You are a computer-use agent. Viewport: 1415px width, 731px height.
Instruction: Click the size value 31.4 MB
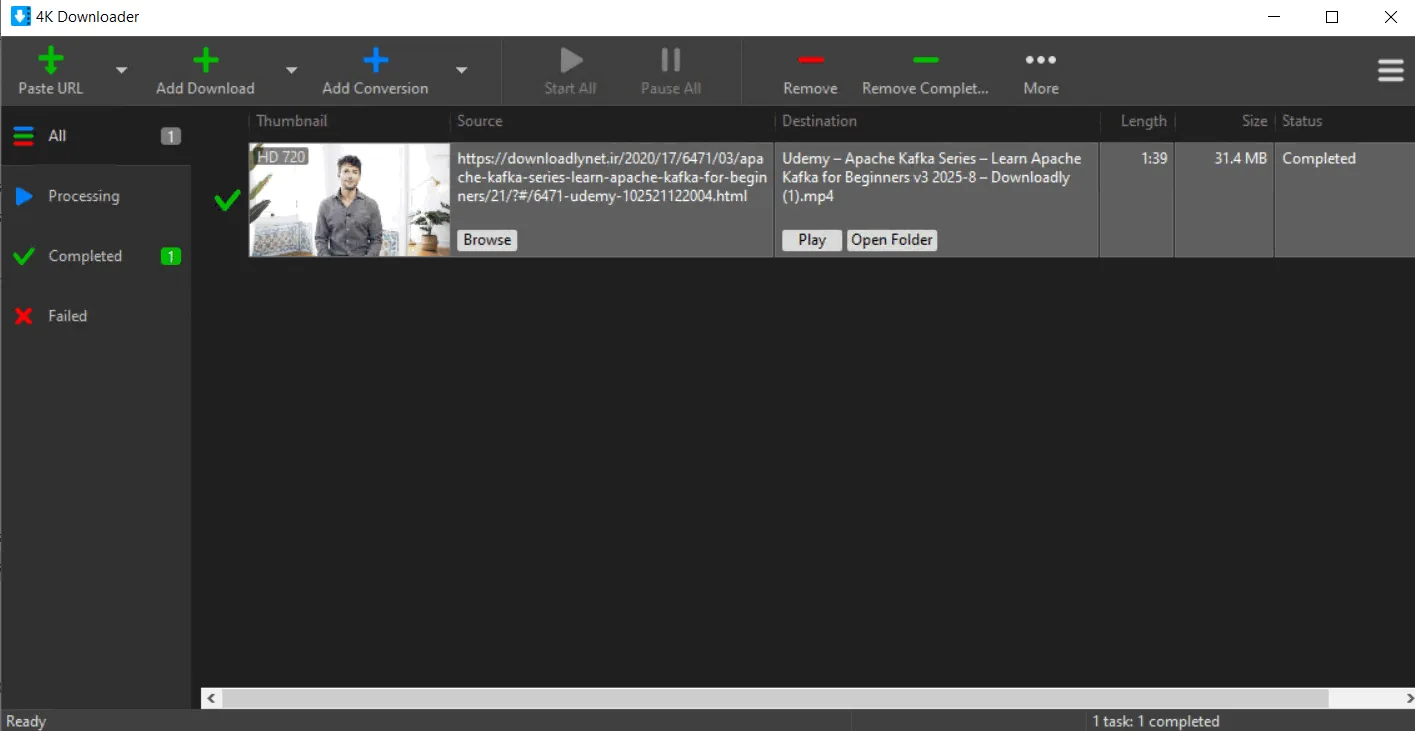pos(1241,158)
